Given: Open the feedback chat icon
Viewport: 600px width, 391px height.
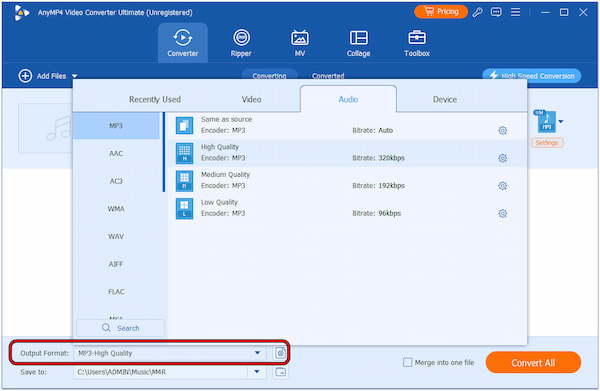Looking at the screenshot, I should (x=496, y=12).
